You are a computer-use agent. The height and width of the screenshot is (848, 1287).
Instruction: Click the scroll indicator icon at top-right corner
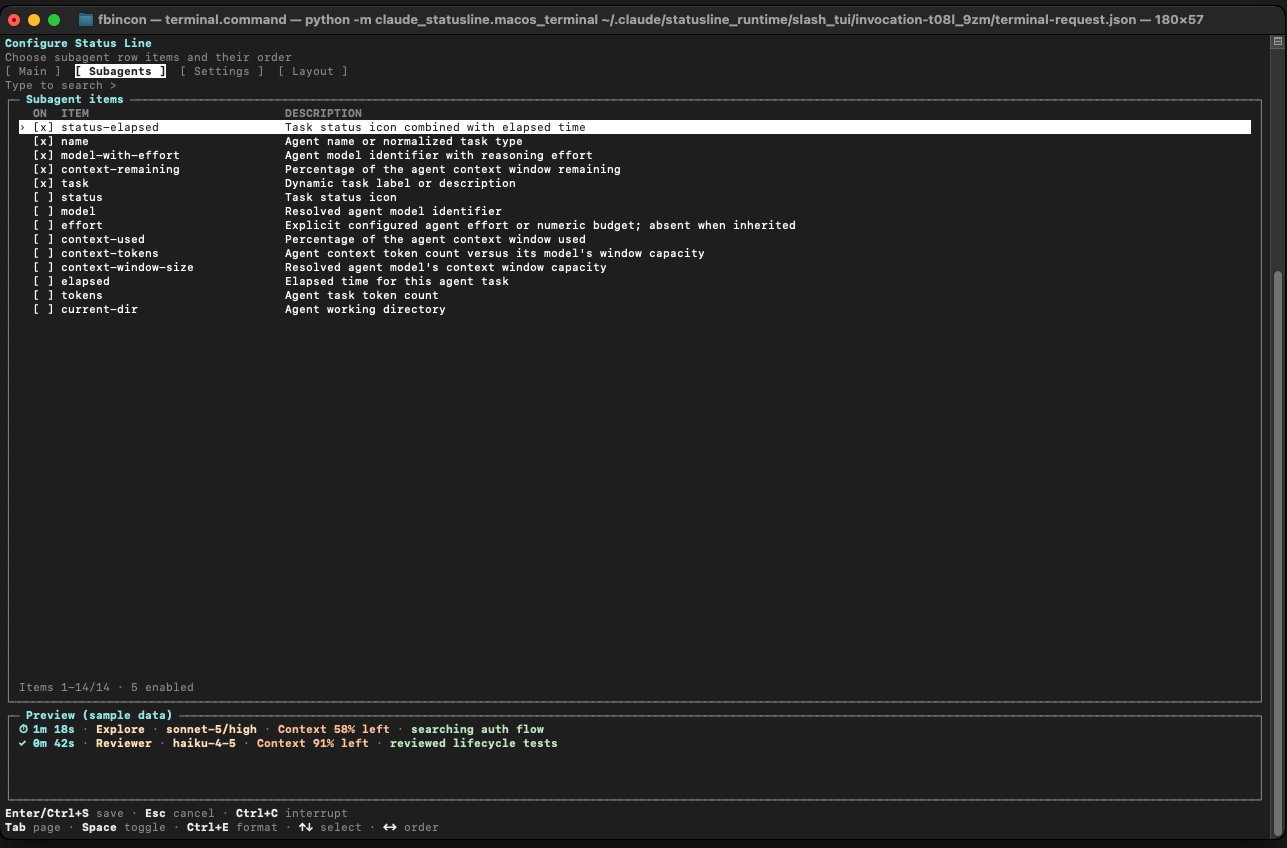point(1277,42)
